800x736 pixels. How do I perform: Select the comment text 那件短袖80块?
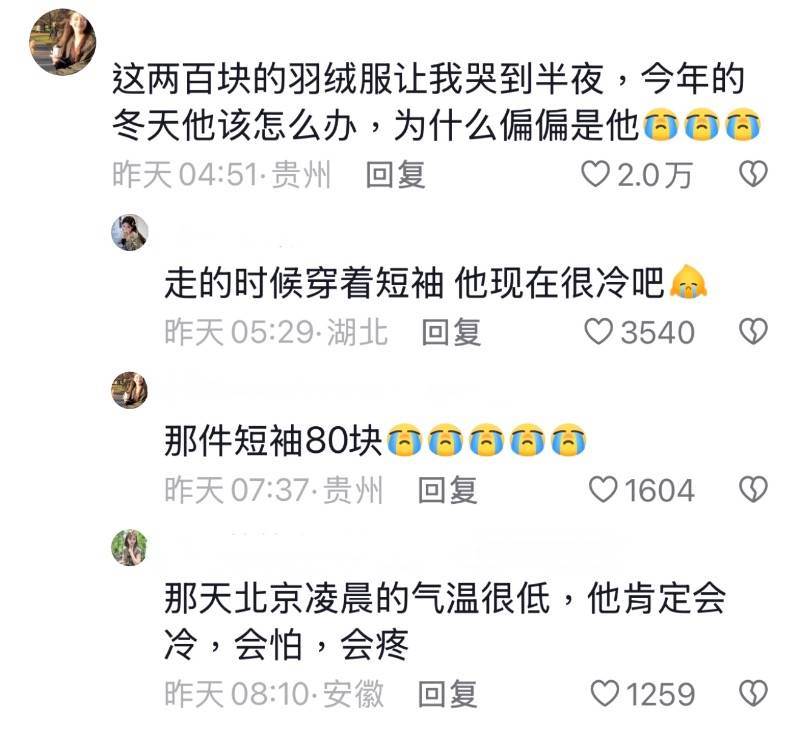pos(273,440)
